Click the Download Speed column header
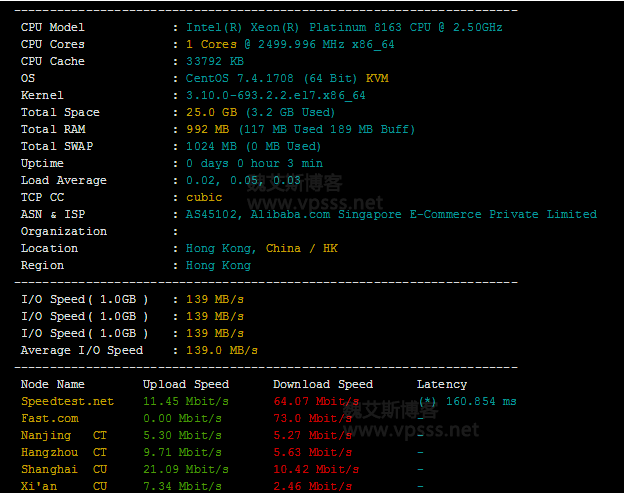The image size is (624, 493). click(x=323, y=384)
